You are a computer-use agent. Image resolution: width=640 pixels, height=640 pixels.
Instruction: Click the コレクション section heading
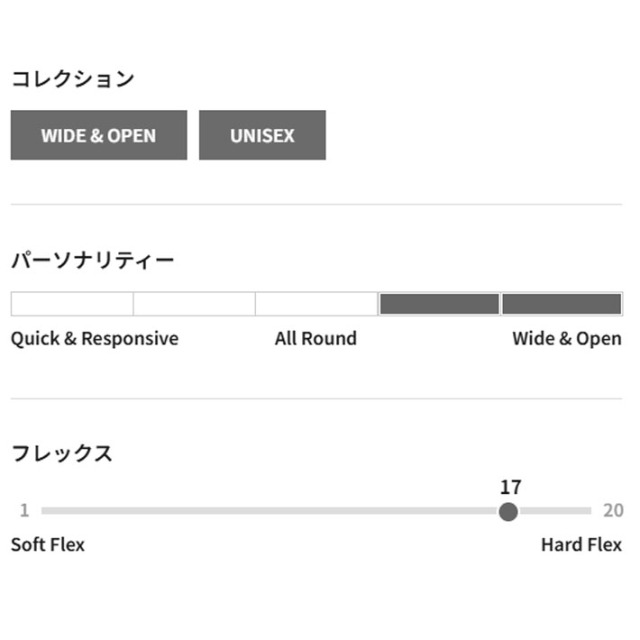point(73,79)
